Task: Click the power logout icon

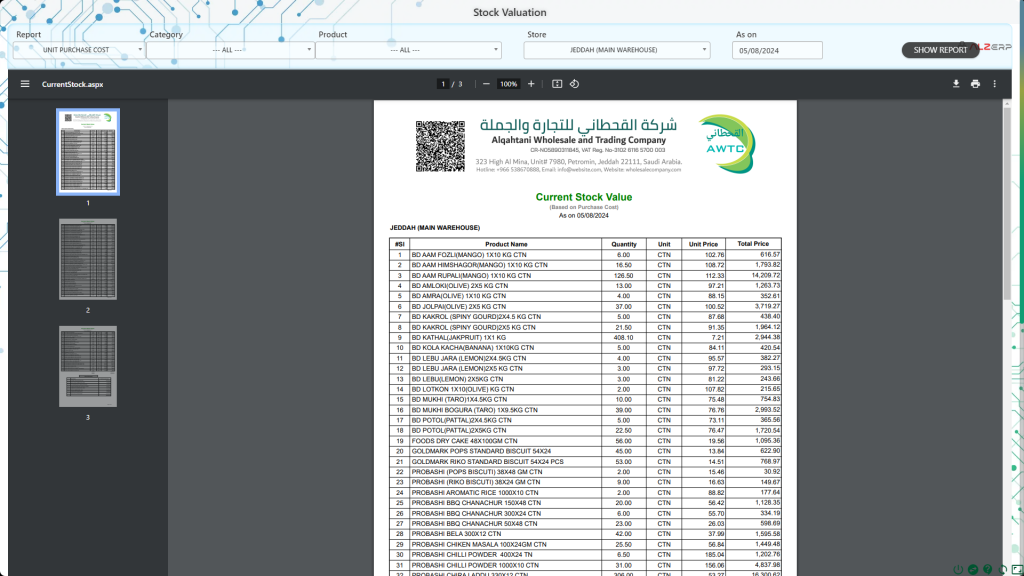Action: (958, 570)
